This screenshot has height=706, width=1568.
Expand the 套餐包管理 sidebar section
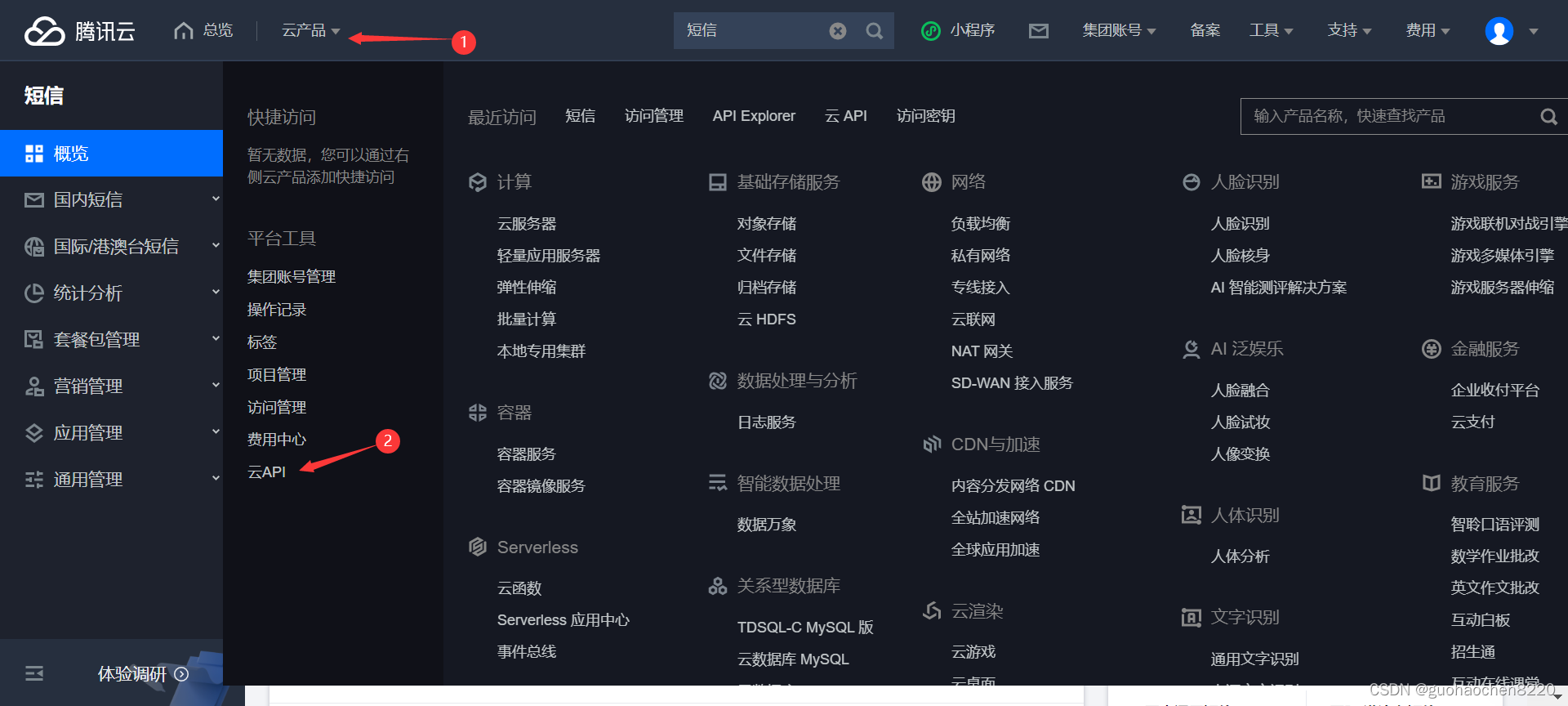pyautogui.click(x=216, y=338)
